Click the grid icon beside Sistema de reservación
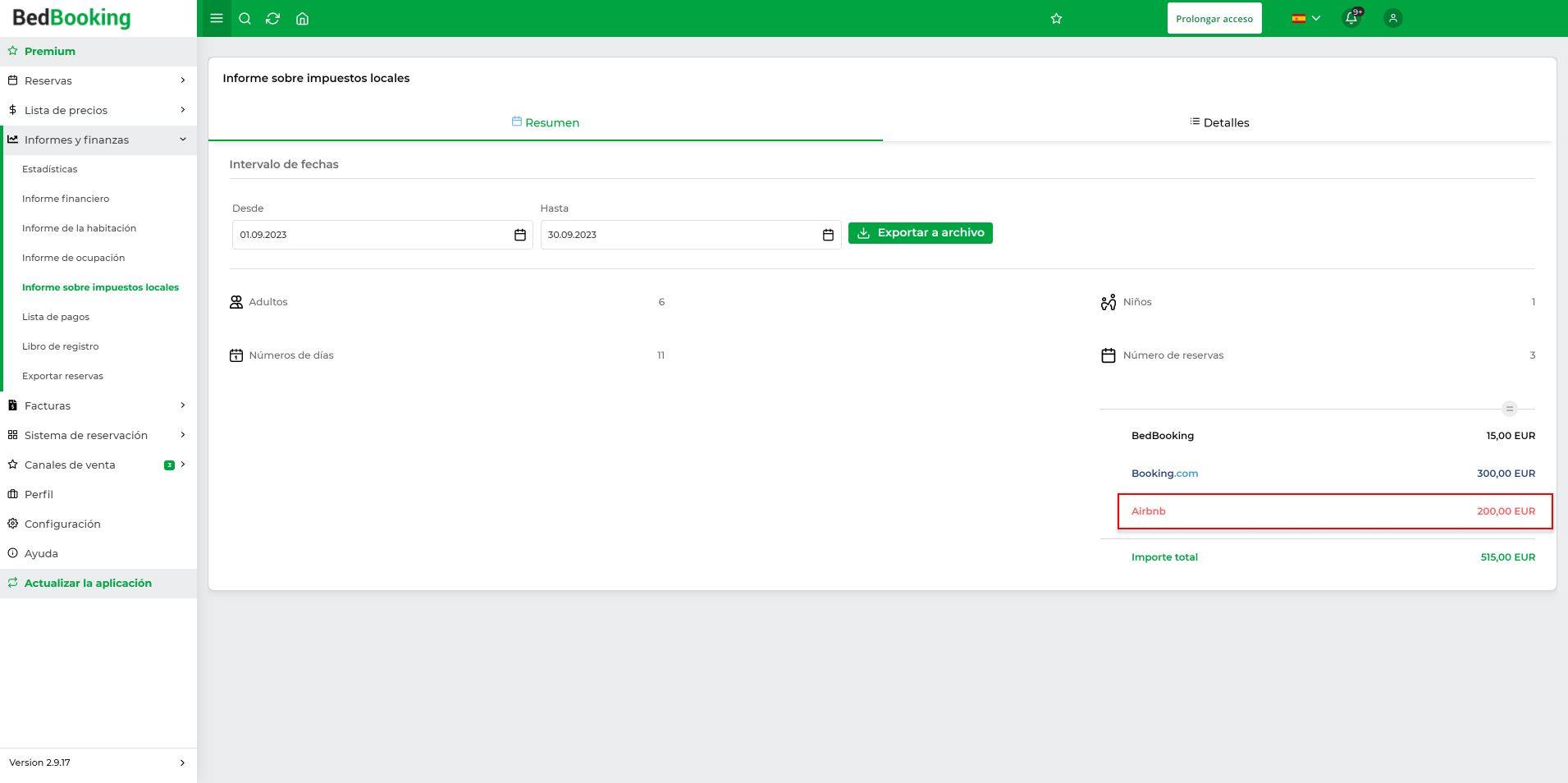Image resolution: width=1568 pixels, height=783 pixels. pyautogui.click(x=12, y=435)
